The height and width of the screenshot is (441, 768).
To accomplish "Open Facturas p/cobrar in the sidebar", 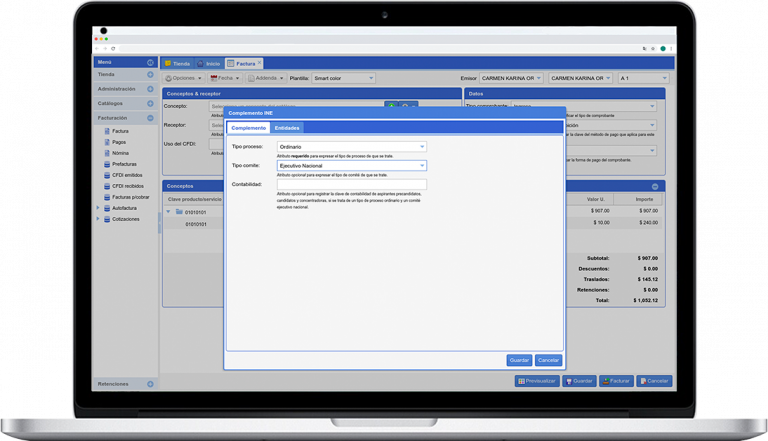I will coord(130,197).
